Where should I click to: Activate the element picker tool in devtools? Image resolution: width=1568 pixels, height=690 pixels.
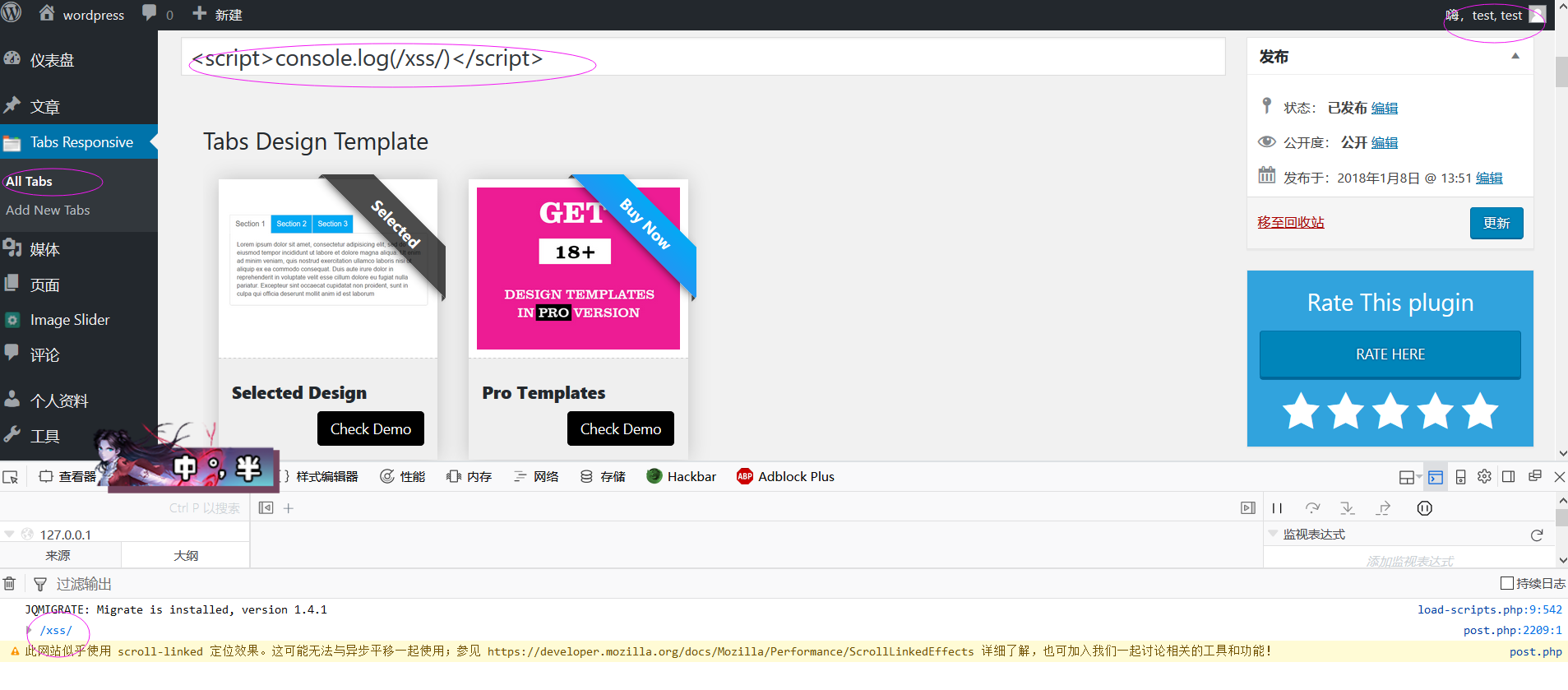coord(11,477)
